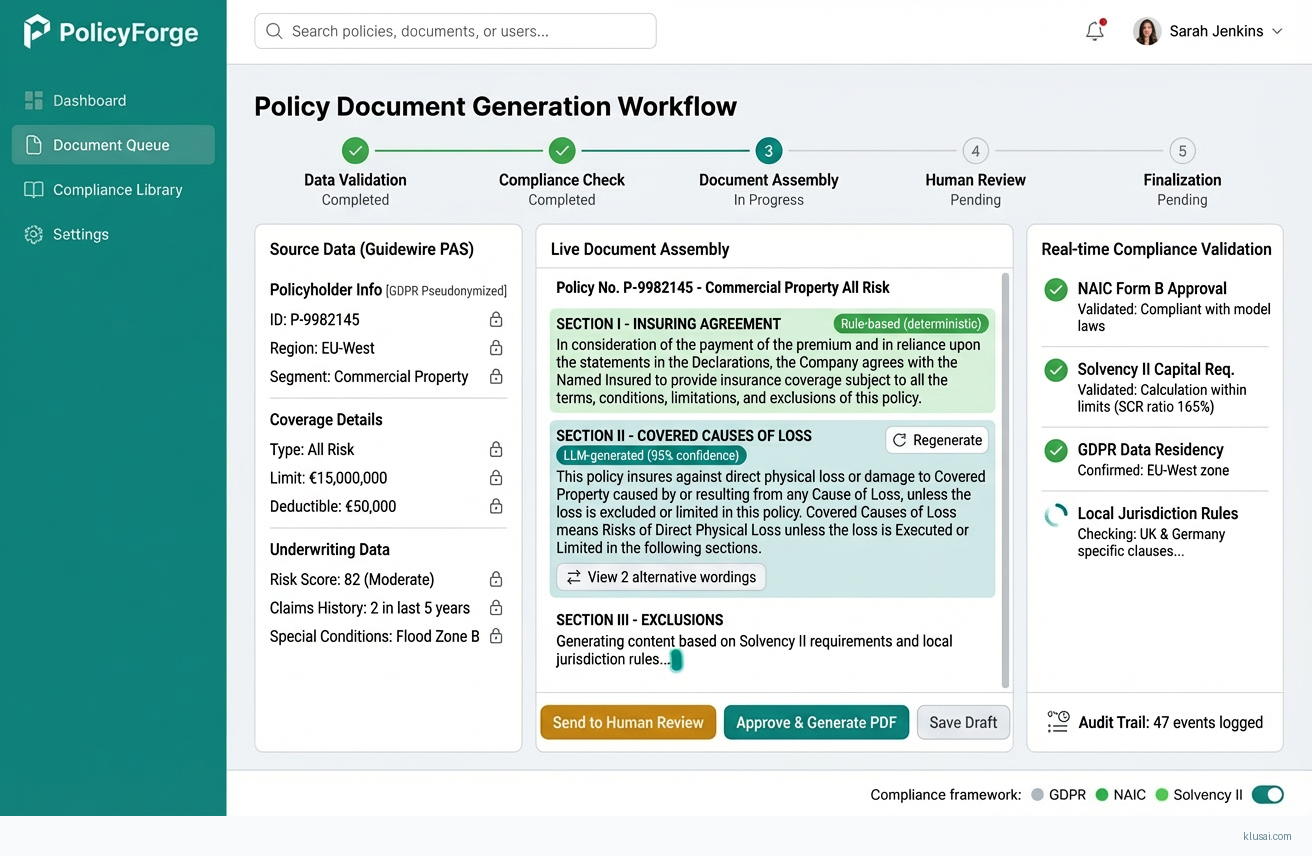Click Sarah Jenkins profile avatar

[x=1146, y=31]
